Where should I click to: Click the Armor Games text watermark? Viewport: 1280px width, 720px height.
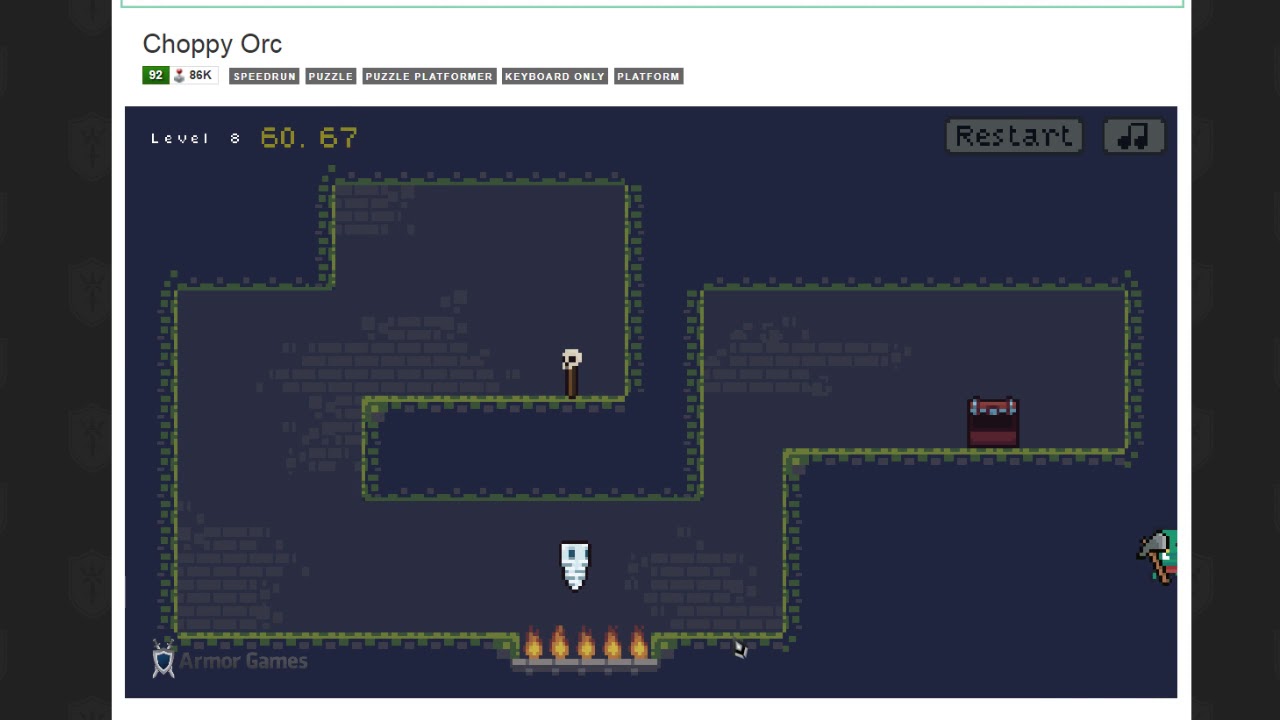(243, 661)
